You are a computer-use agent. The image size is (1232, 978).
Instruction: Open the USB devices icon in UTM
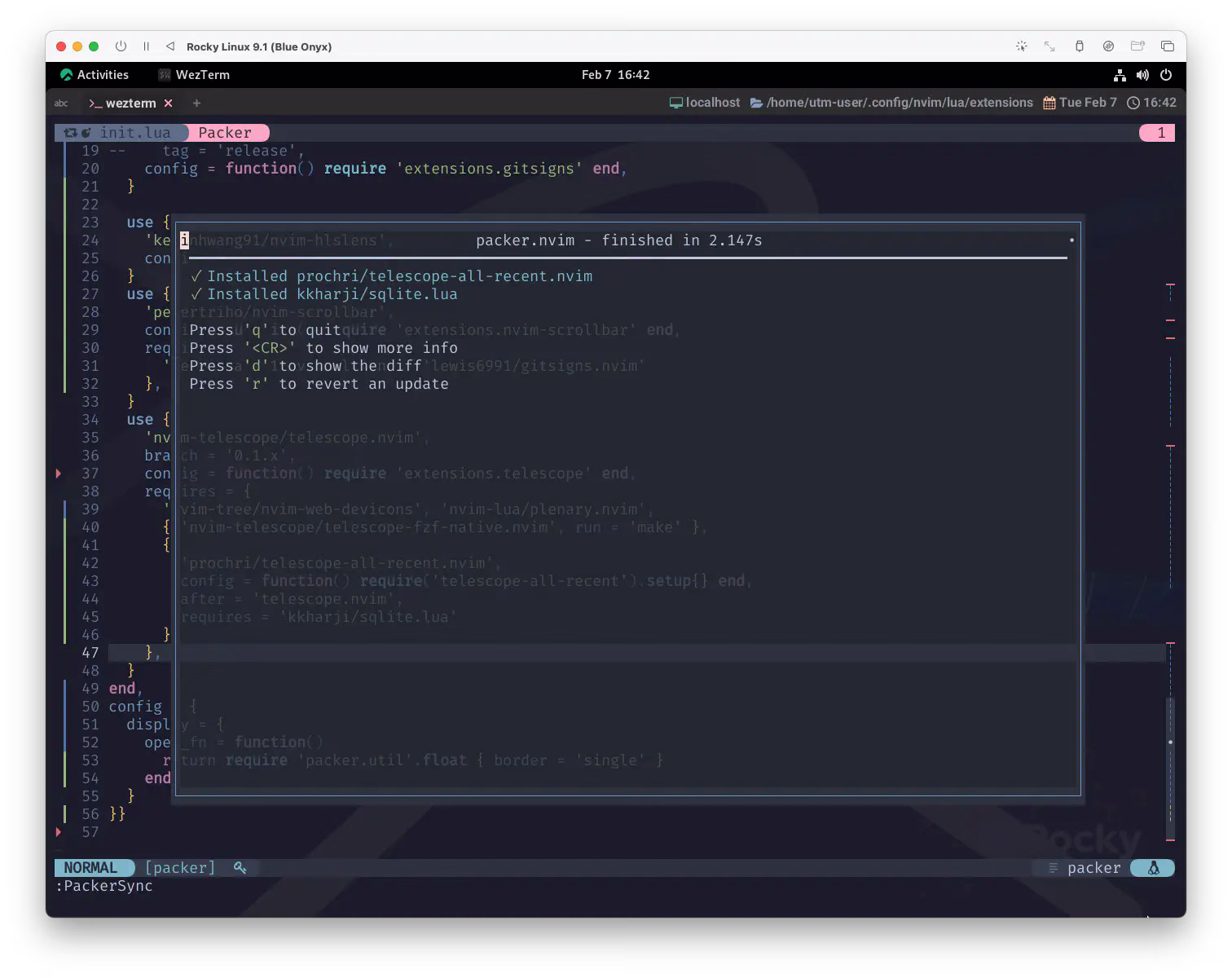(1079, 46)
